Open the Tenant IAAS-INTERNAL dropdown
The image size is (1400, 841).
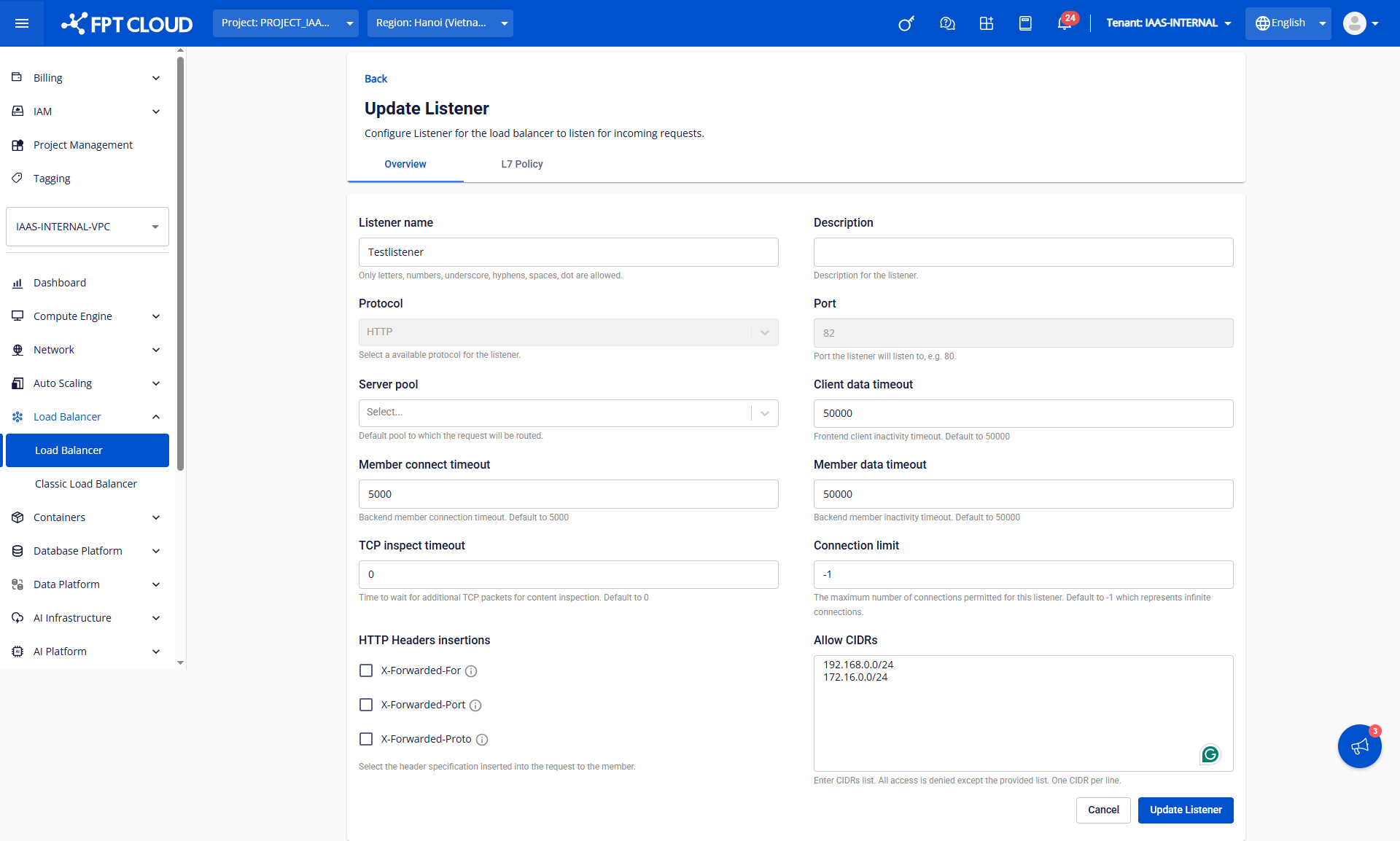pos(1169,23)
